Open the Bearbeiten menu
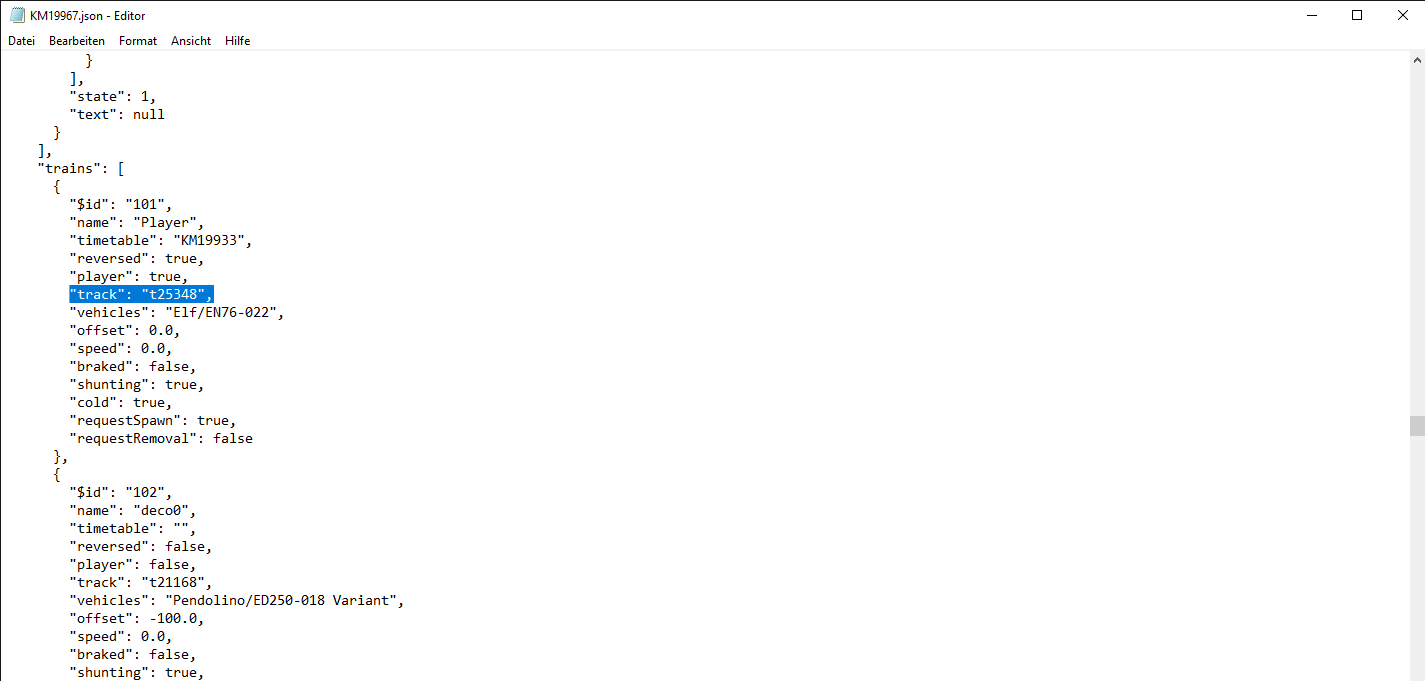 point(77,41)
